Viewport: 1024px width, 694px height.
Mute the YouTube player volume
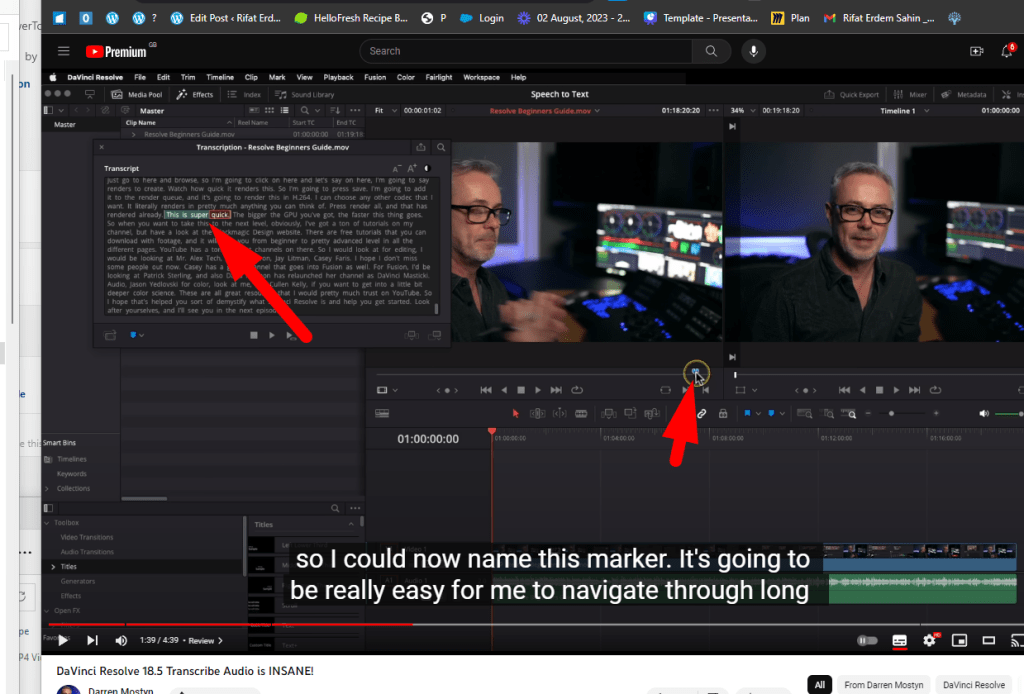pos(121,640)
